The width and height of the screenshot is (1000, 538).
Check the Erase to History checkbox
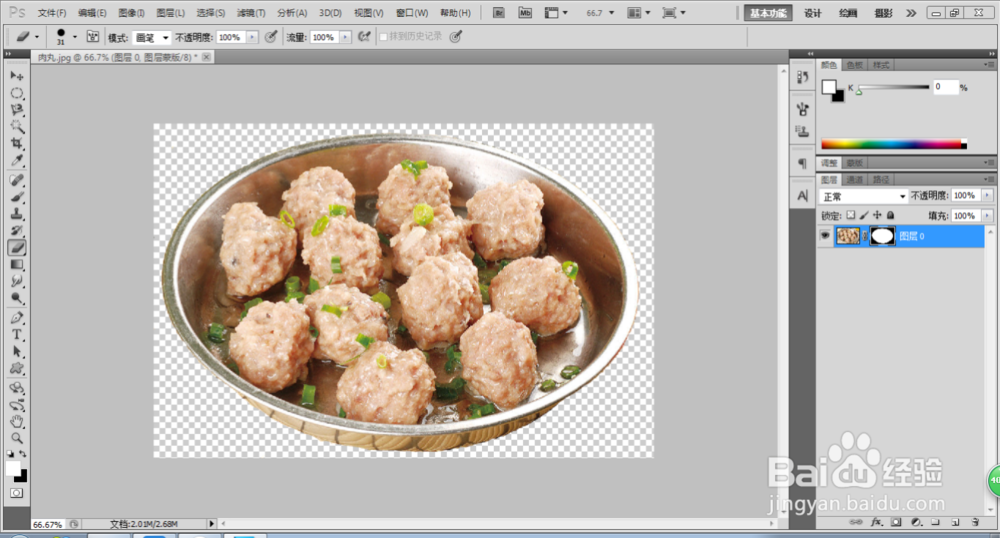(383, 37)
